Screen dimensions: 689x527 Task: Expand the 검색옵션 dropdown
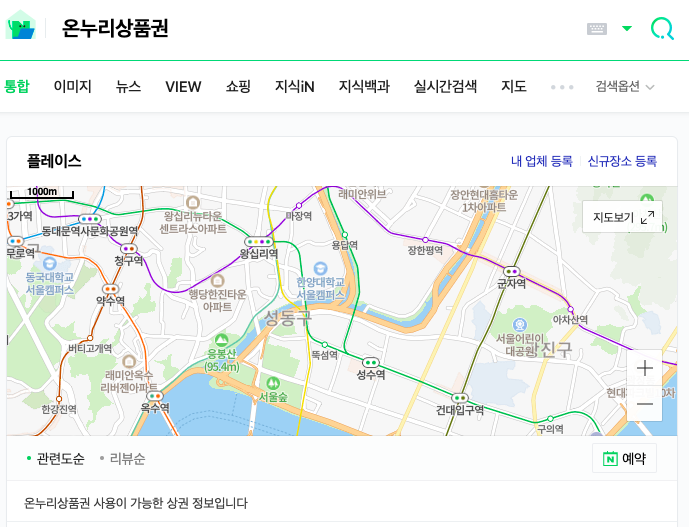pyautogui.click(x=625, y=86)
